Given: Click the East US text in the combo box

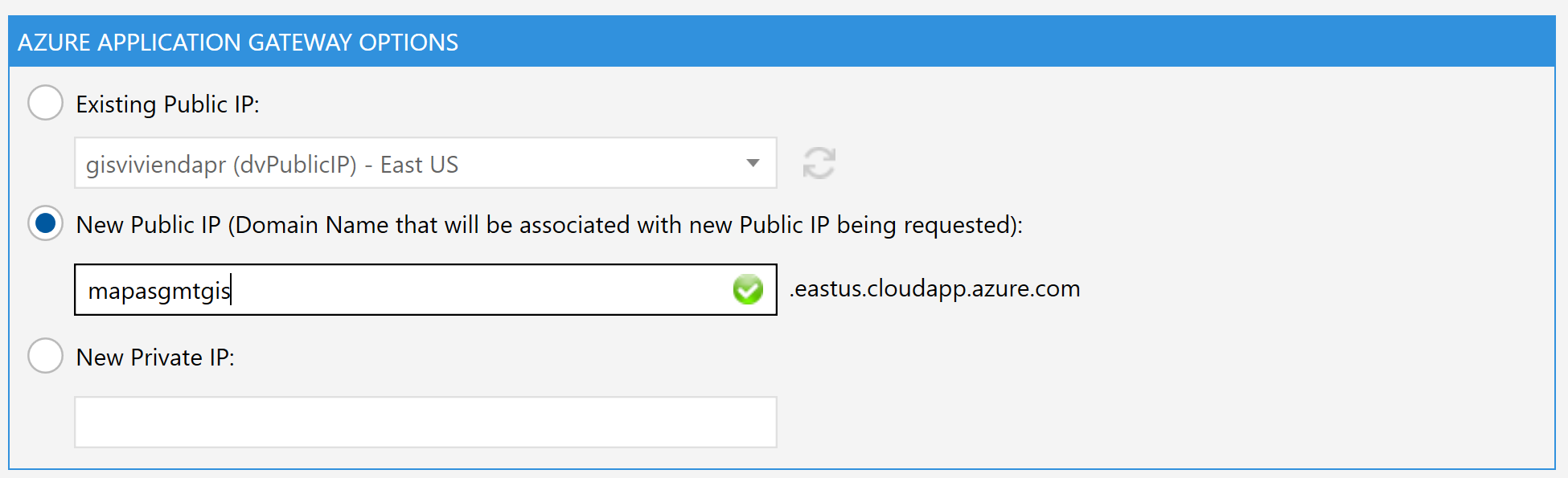Looking at the screenshot, I should pos(419,165).
